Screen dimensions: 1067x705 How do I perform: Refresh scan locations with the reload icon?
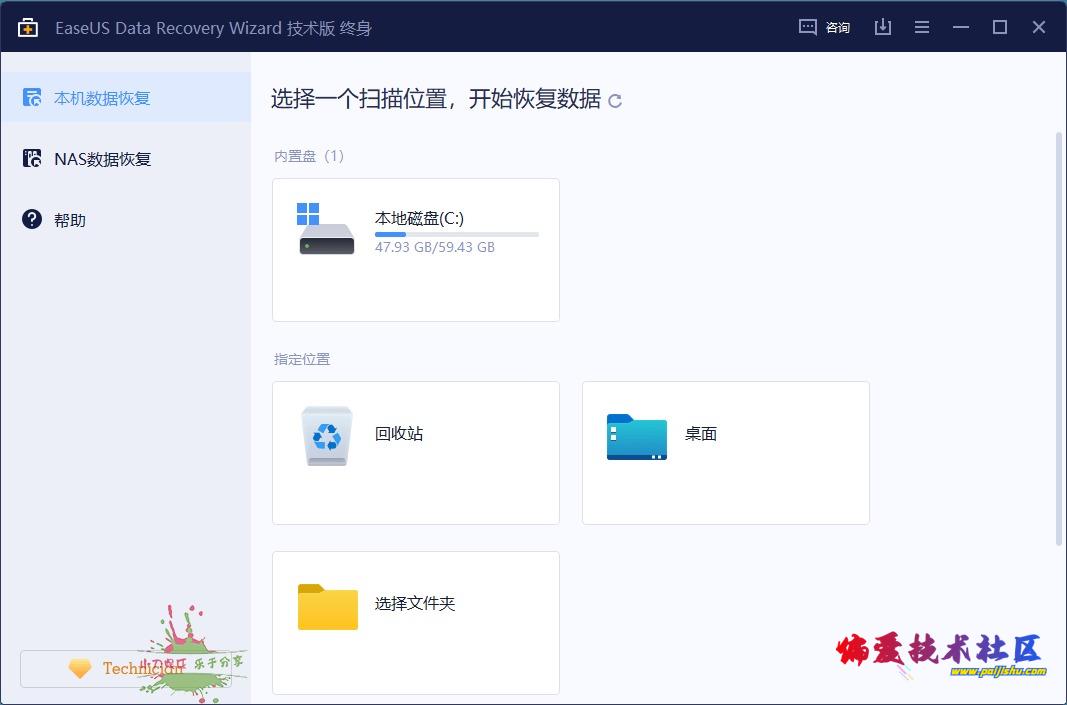click(x=615, y=101)
